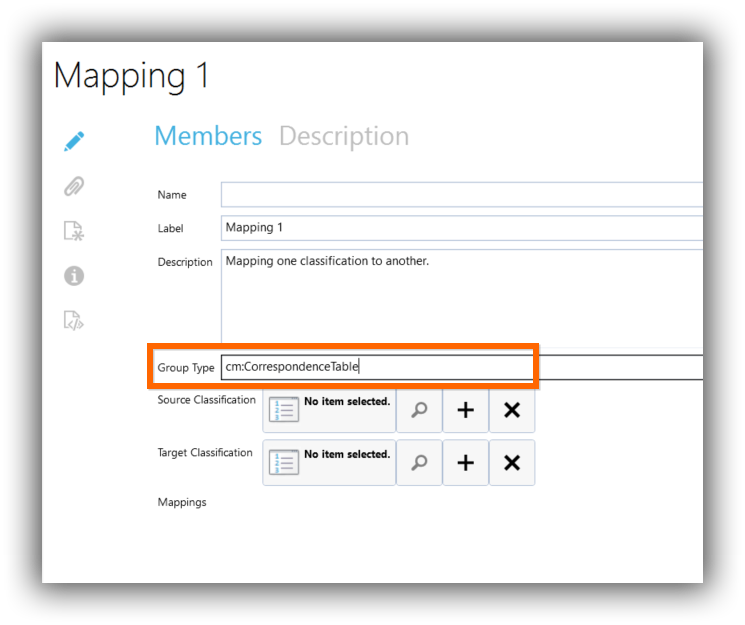Click the document asterisk sidebar icon
745x625 pixels.
click(74, 231)
